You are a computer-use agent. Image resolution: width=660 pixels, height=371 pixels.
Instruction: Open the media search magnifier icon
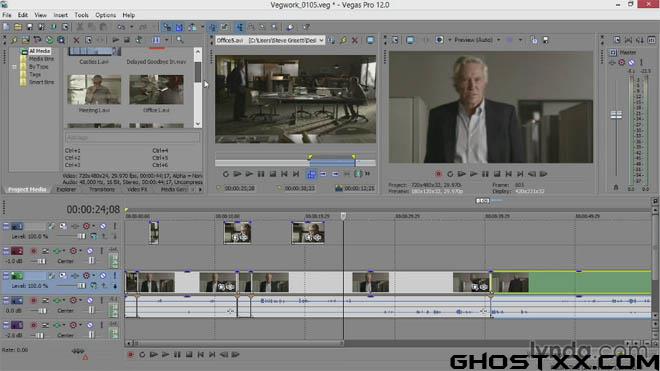pyautogui.click(x=180, y=40)
